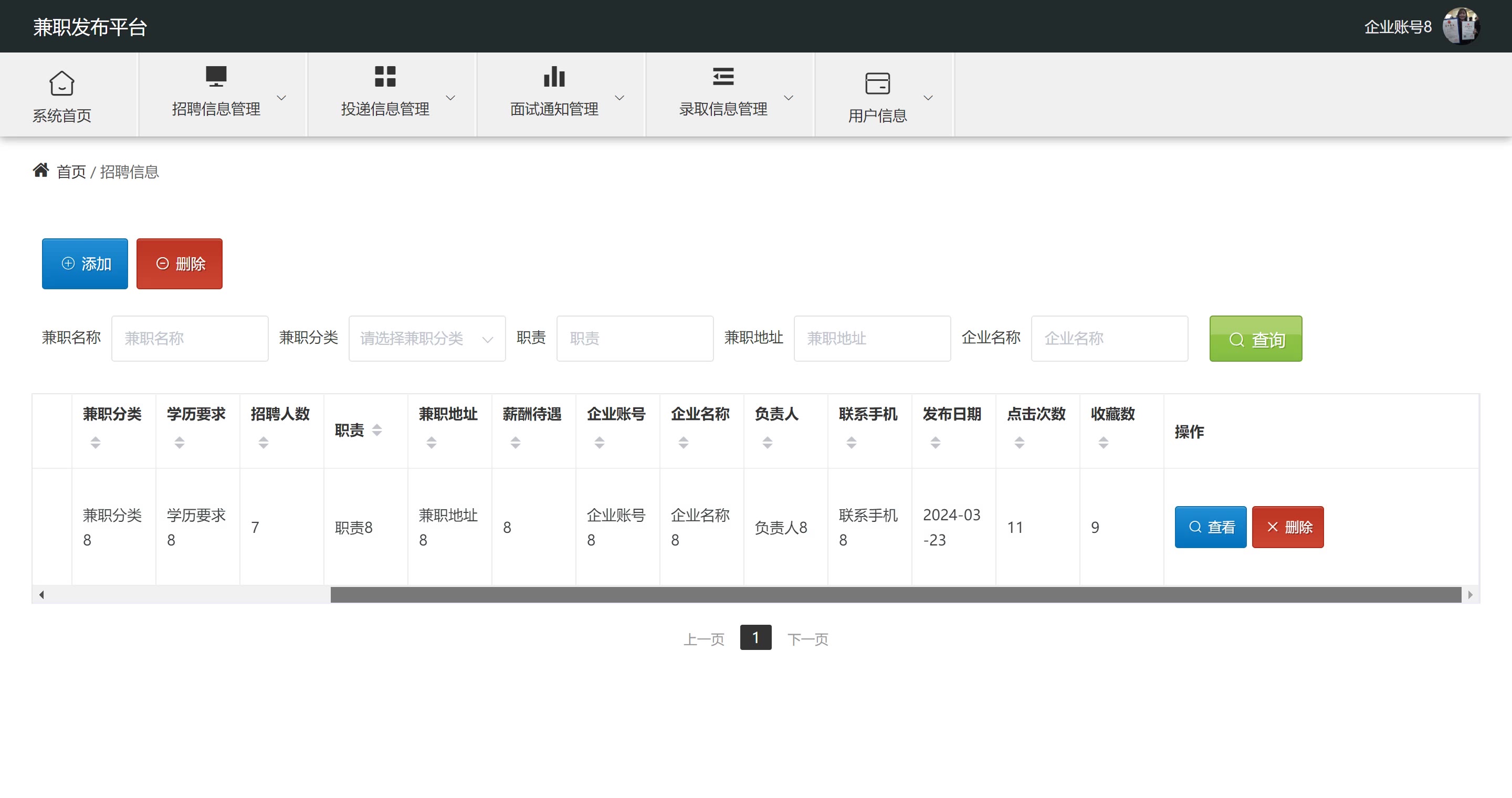Image resolution: width=1512 pixels, height=798 pixels.
Task: Open 录取信息管理 menu label
Action: (x=723, y=109)
